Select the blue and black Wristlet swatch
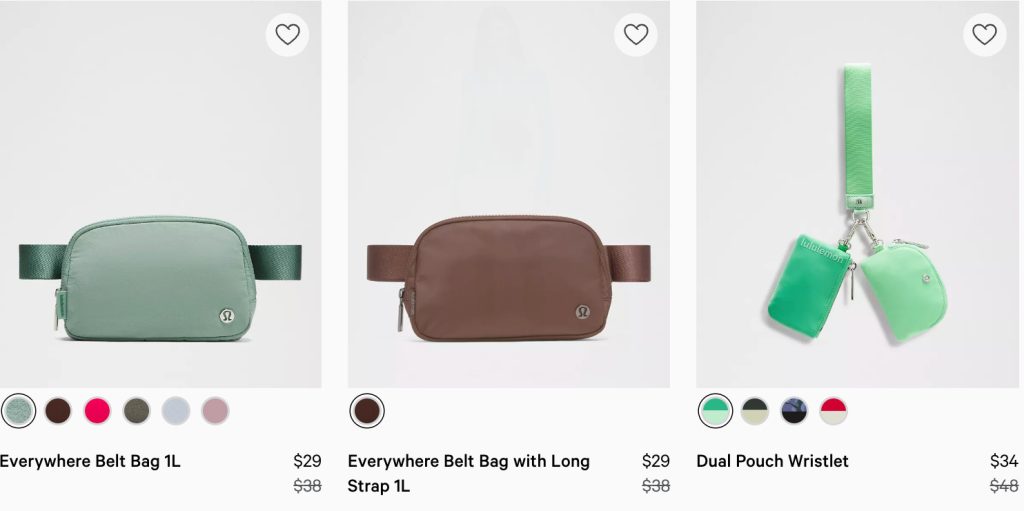Screen dimensions: 1024x511 click(794, 410)
